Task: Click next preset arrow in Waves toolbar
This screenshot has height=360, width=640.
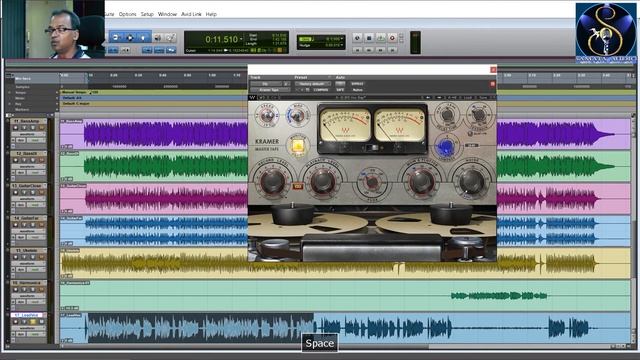Action: click(x=438, y=98)
